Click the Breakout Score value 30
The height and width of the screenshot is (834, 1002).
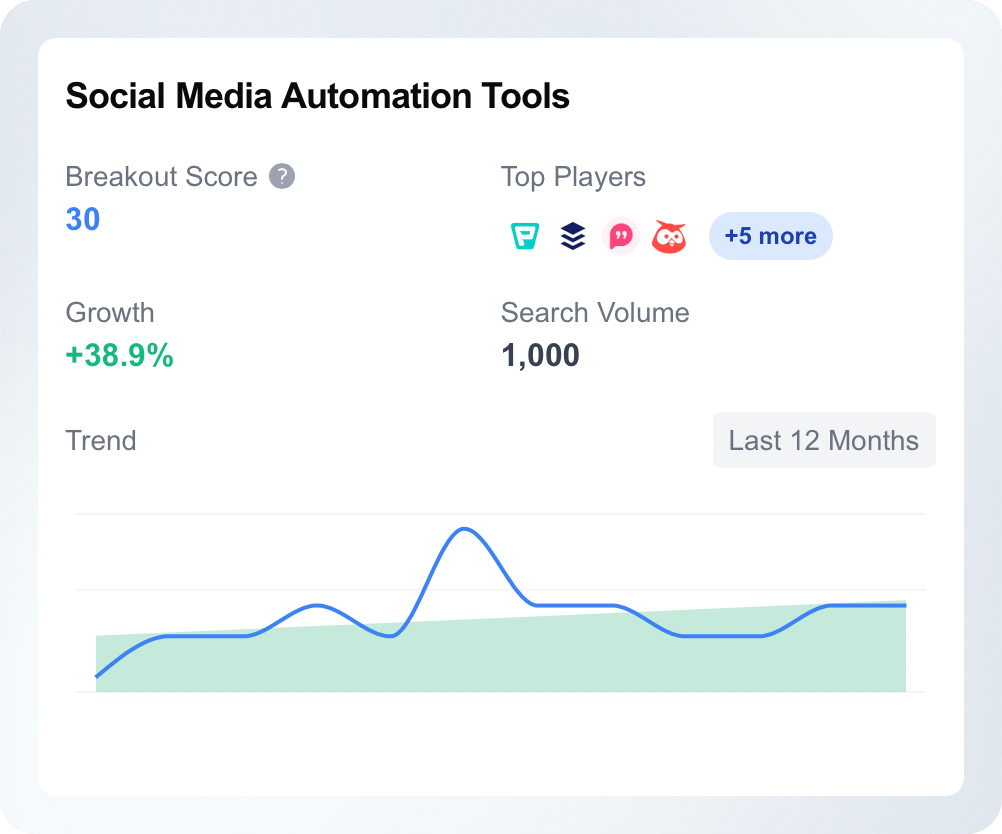[x=83, y=219]
